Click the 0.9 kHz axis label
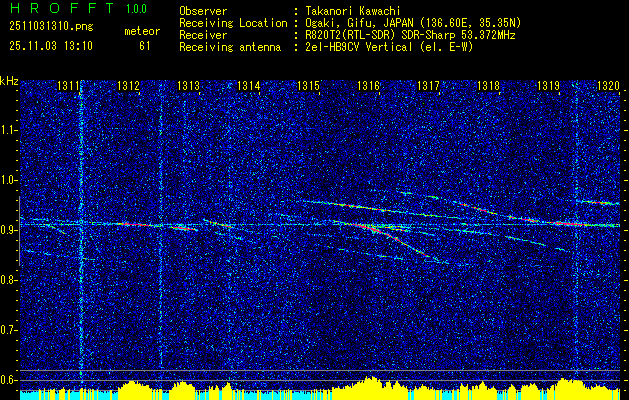629x400 pixels. [9, 230]
